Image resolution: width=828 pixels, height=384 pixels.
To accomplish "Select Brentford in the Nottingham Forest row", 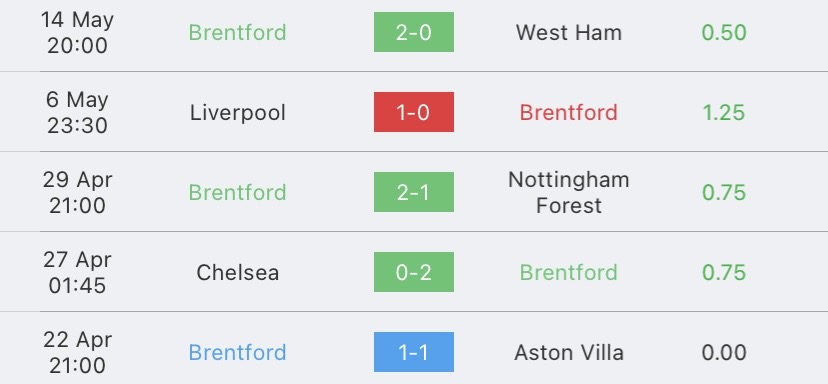I will click(x=238, y=192).
